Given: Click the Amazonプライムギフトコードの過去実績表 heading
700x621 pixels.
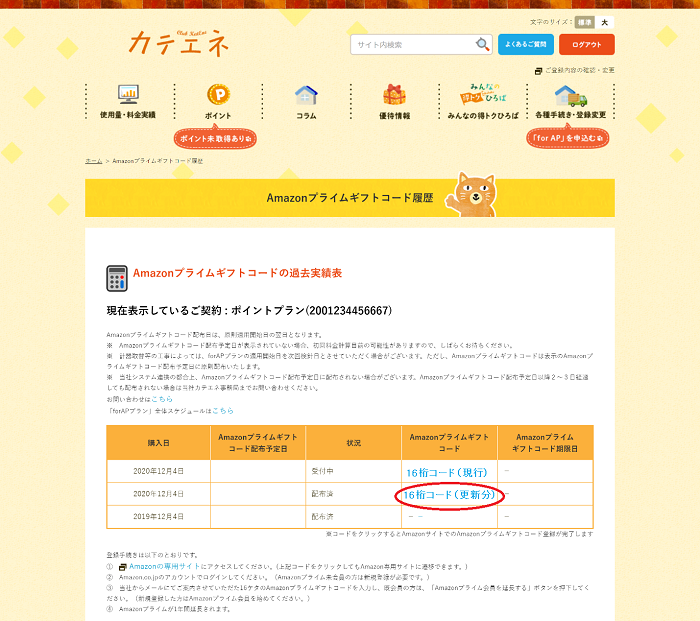Looking at the screenshot, I should (238, 273).
